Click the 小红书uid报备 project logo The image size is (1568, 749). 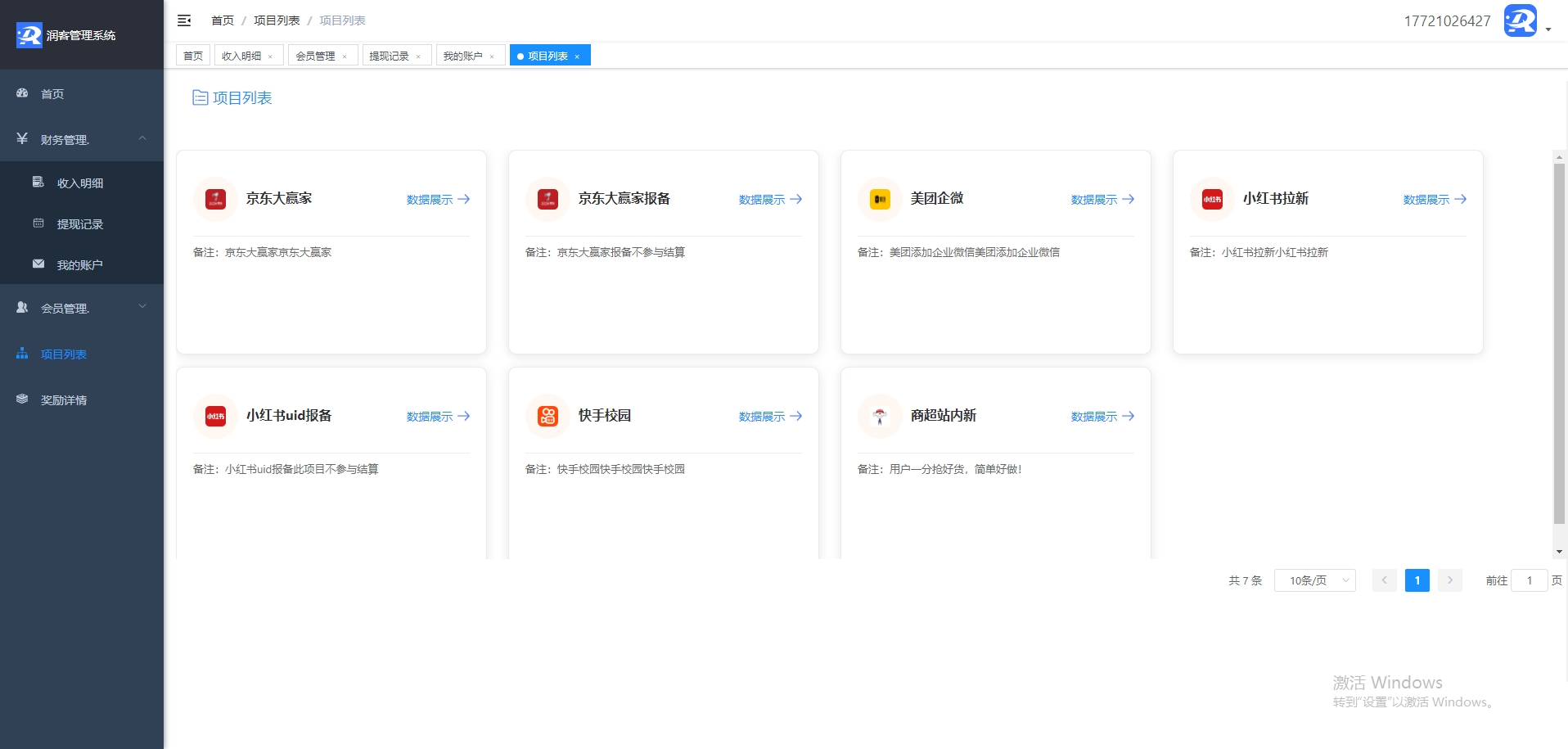[x=215, y=416]
